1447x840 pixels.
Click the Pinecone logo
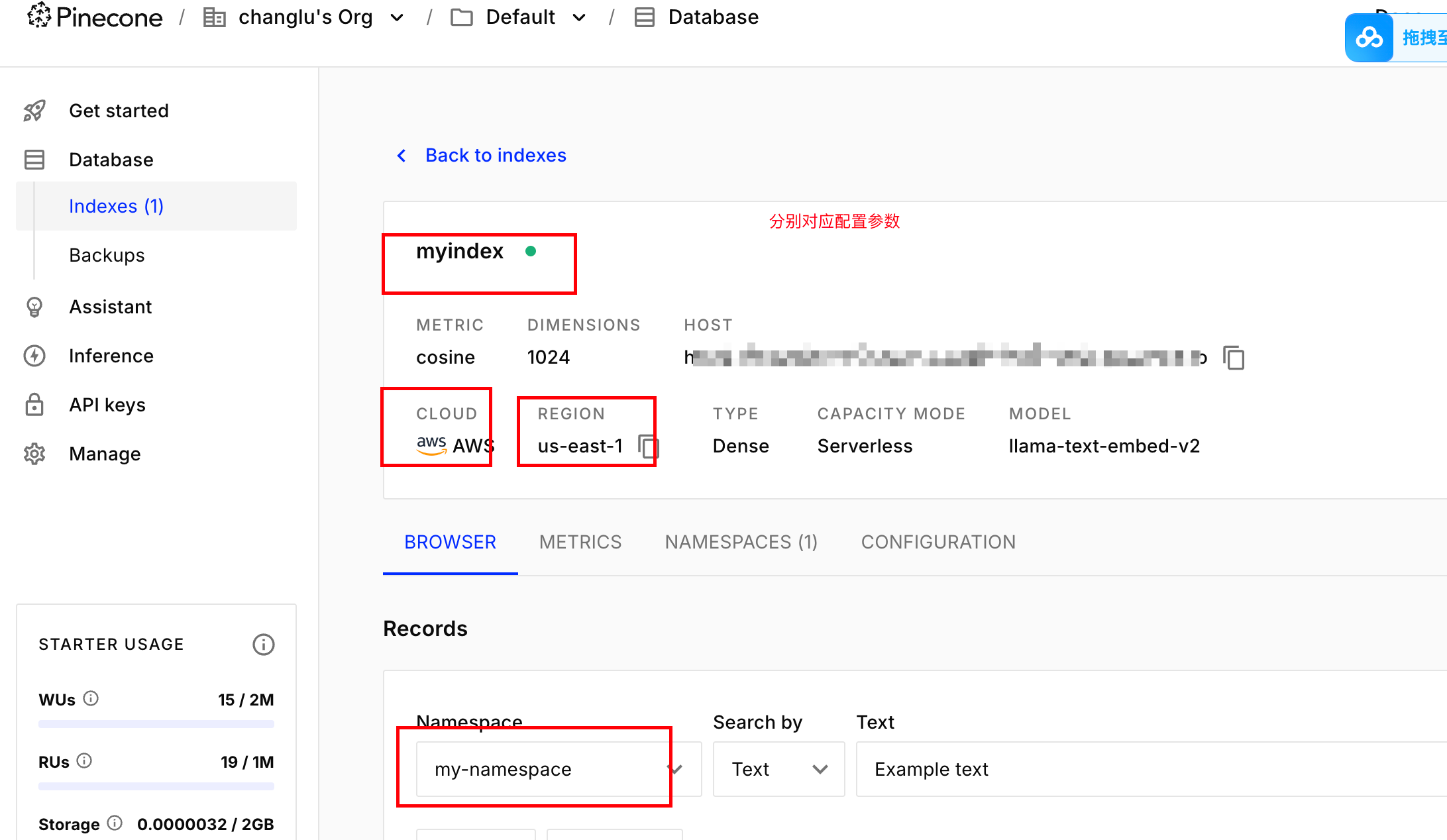95,17
